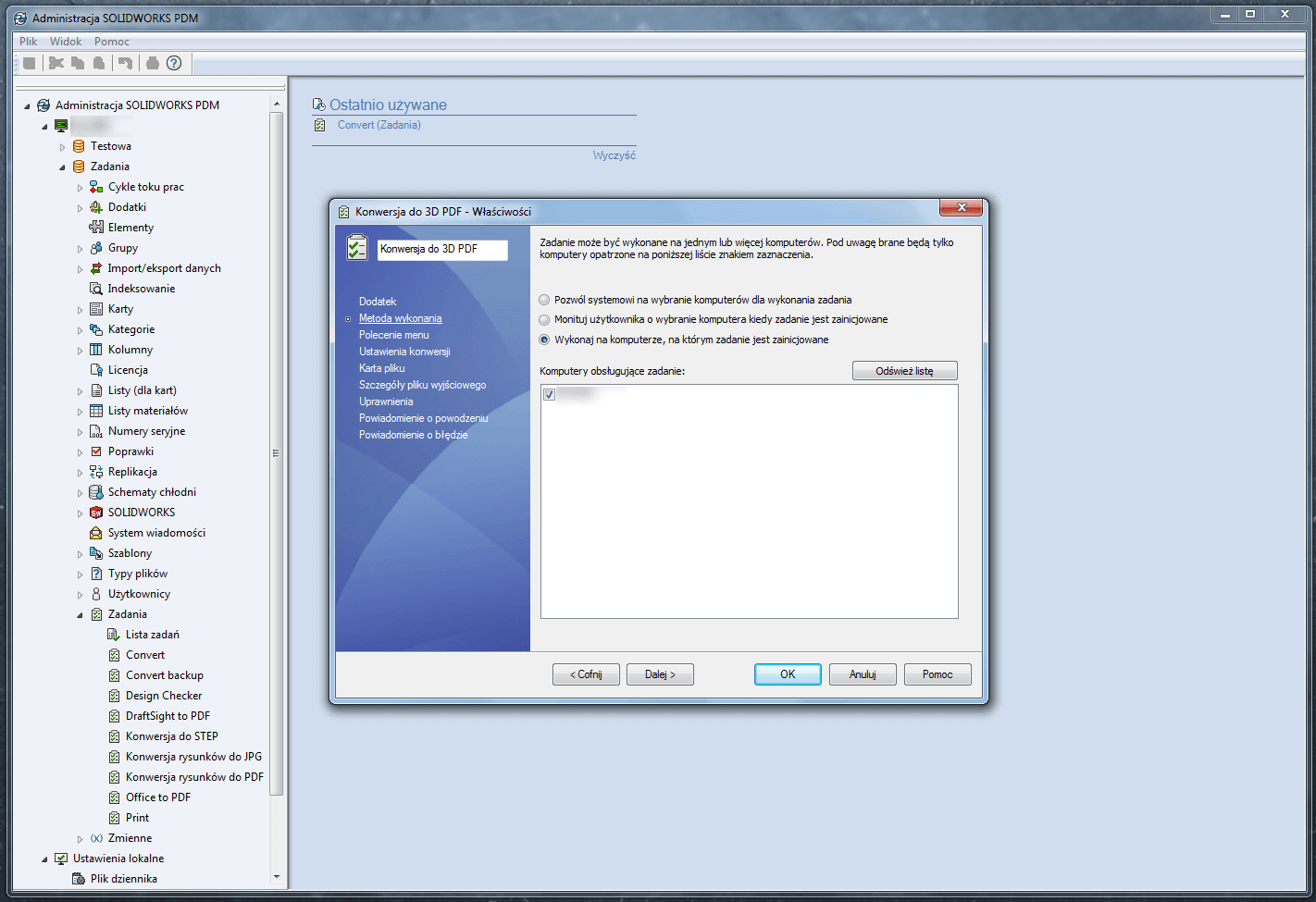Click the Replikacja icon in the tree
1316x902 pixels.
pyautogui.click(x=95, y=471)
